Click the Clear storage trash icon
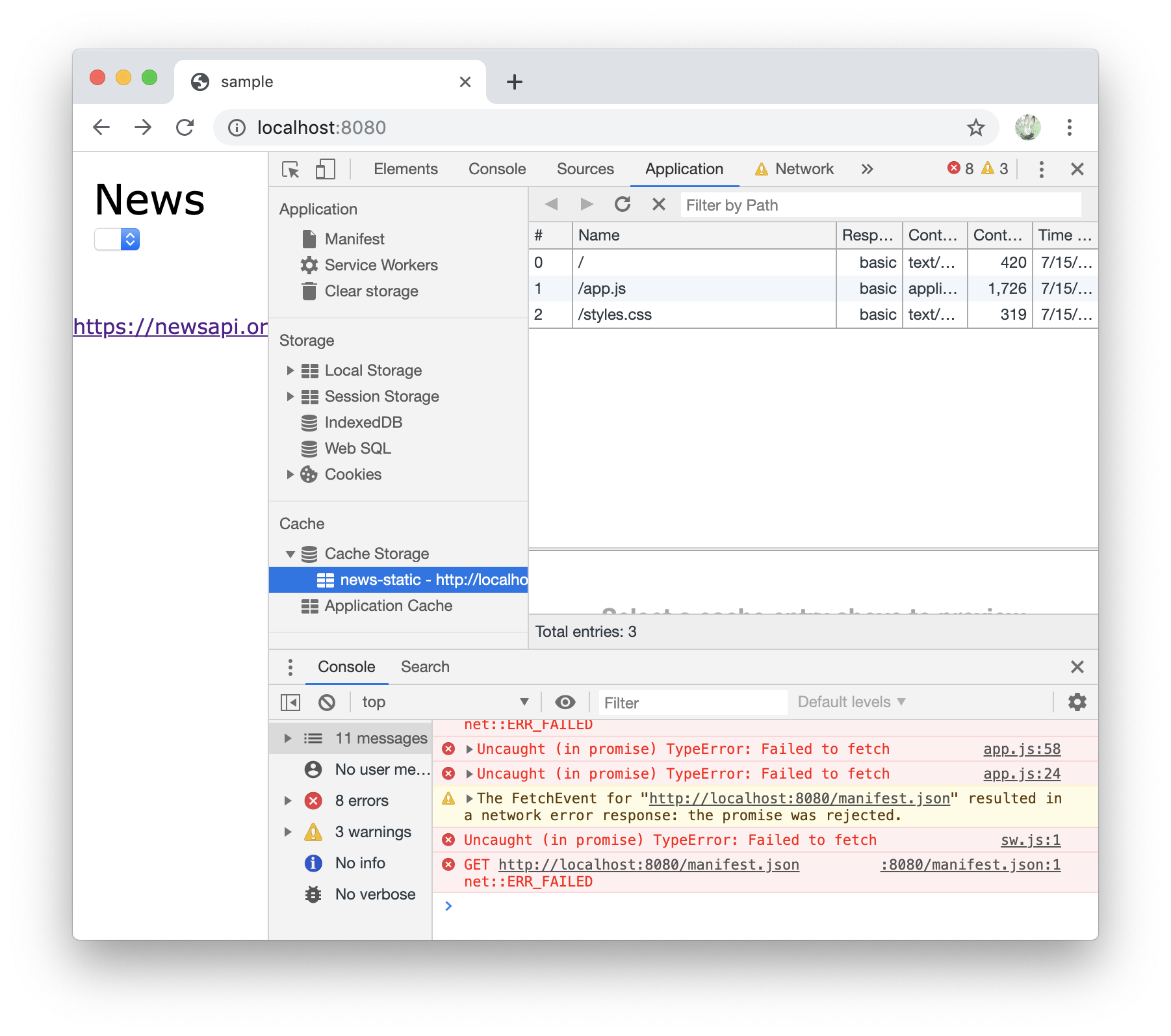The width and height of the screenshot is (1171, 1036). (310, 291)
